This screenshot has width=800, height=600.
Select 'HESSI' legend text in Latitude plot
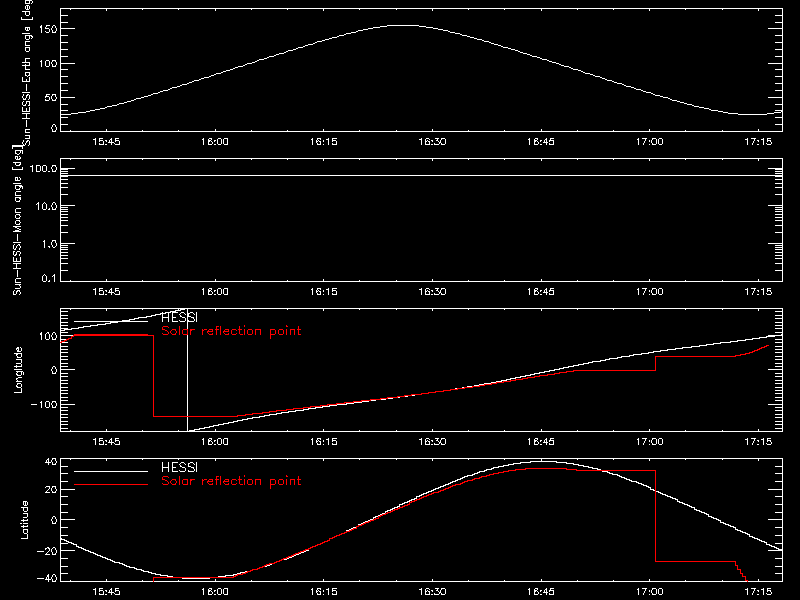click(179, 467)
